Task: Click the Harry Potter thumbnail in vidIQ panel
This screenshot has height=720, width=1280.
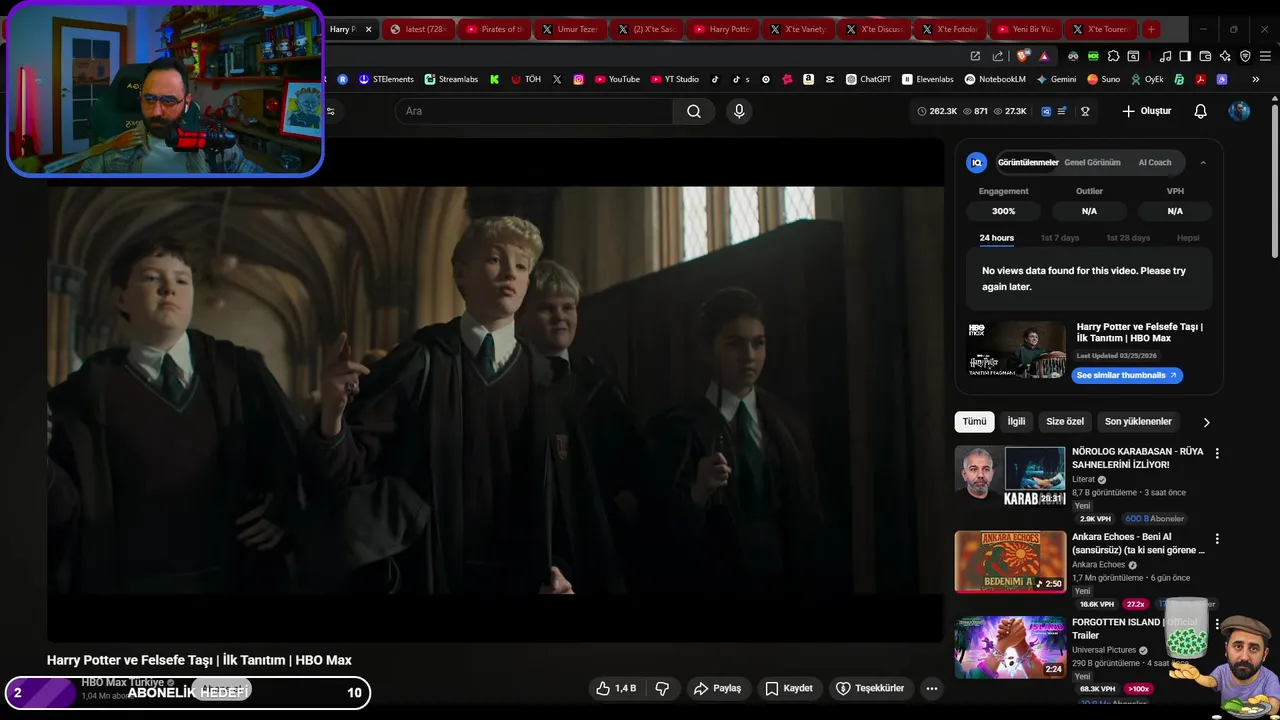Action: (1017, 349)
